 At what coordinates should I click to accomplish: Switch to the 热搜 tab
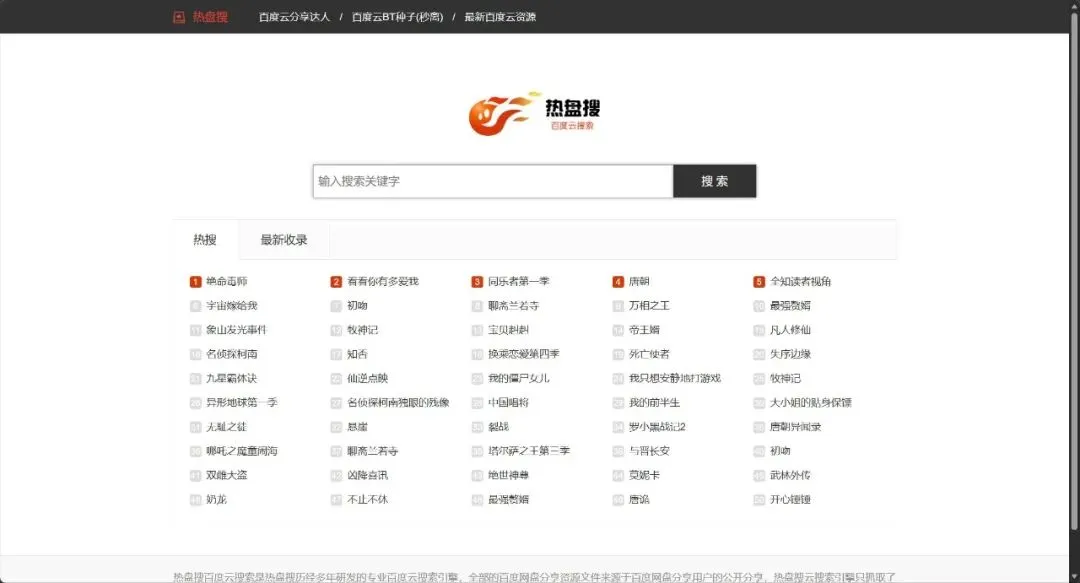205,240
